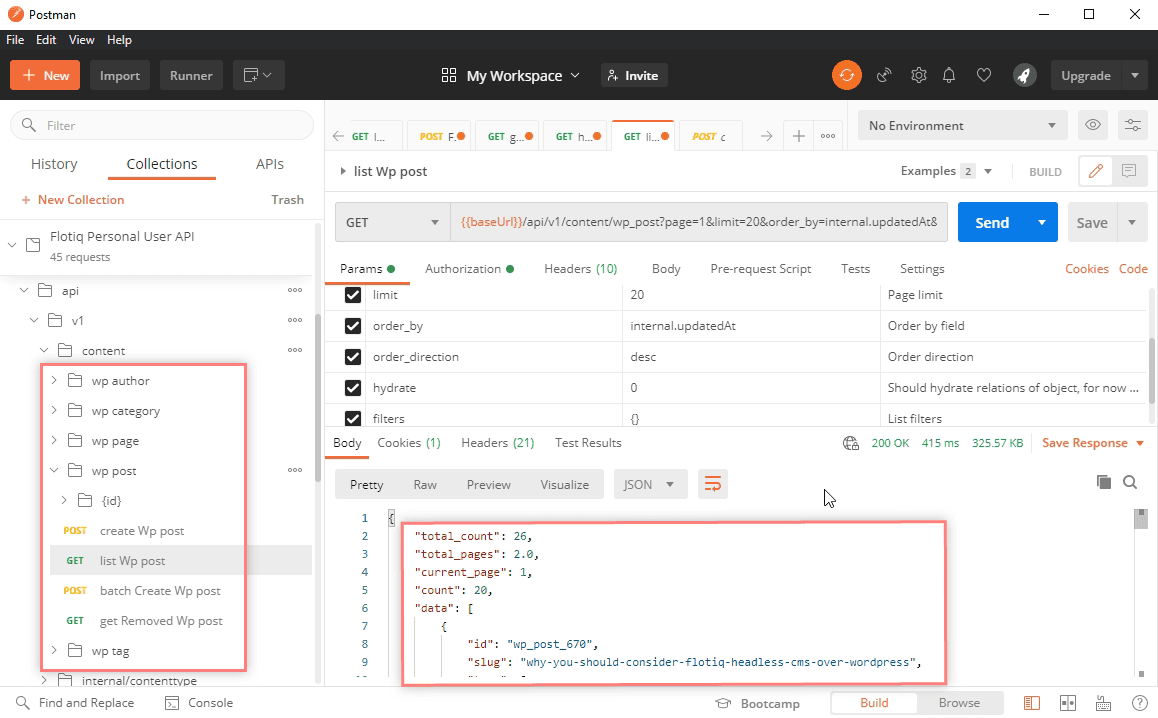Collapse the wp post folder
1158x718 pixels.
coord(54,470)
